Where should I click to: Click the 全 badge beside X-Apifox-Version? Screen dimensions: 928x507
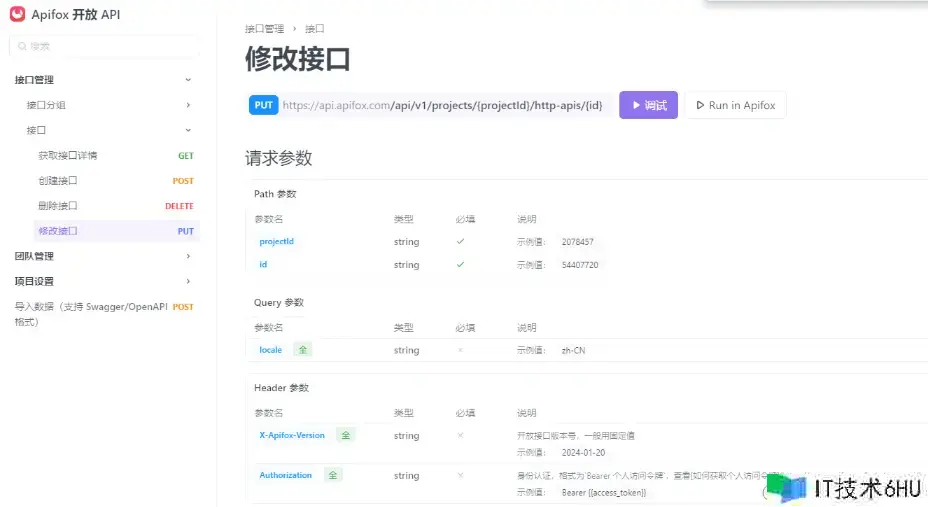pos(345,435)
